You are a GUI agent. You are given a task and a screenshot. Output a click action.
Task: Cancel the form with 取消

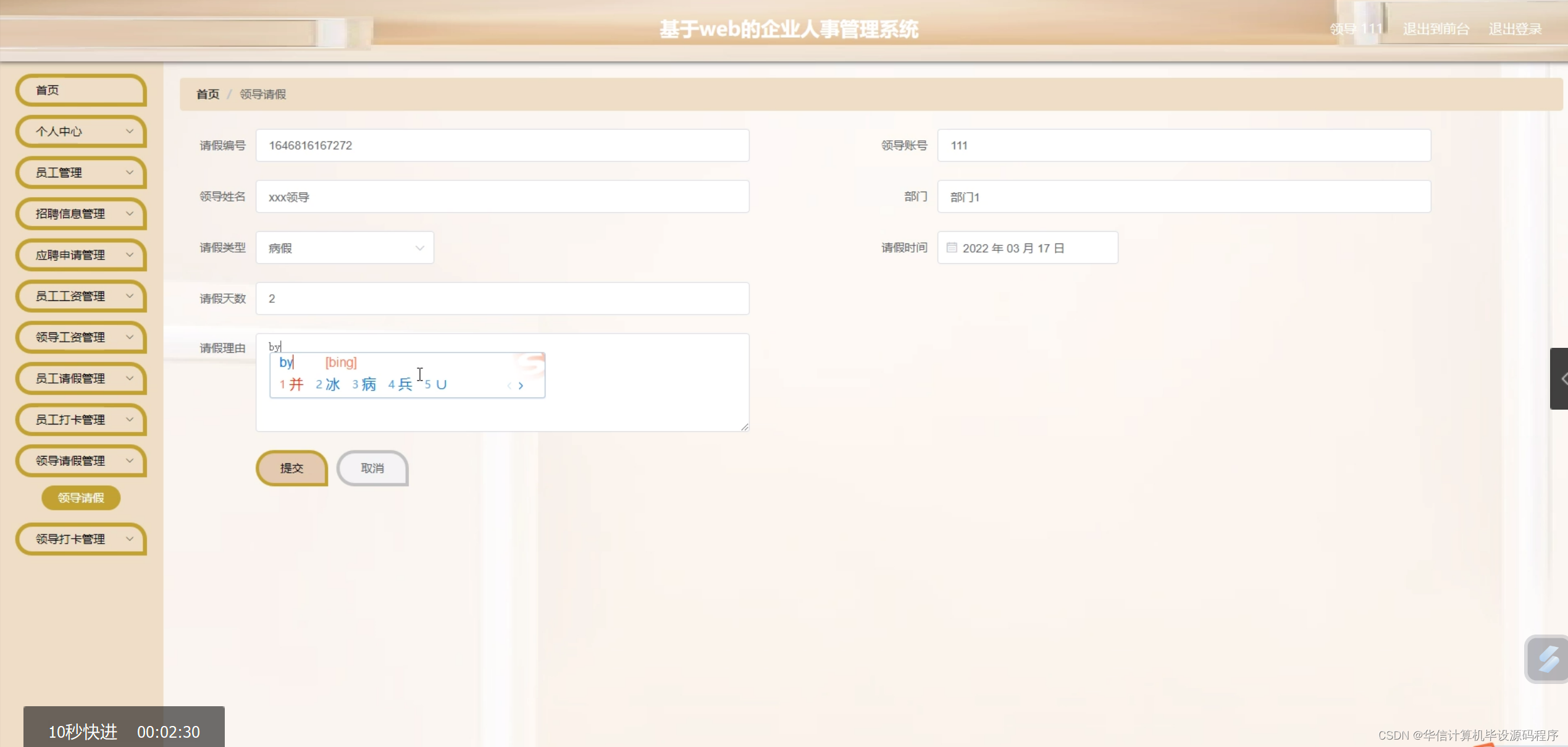point(372,468)
